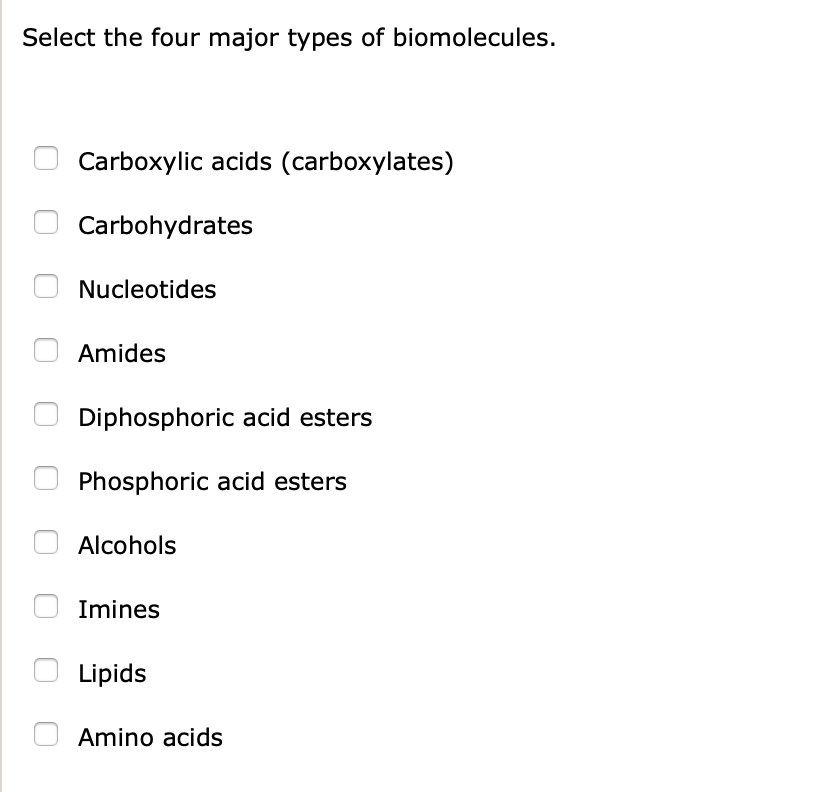Select the Amino acids answer label
Screen dimensions: 830x792
pyautogui.click(x=150, y=738)
